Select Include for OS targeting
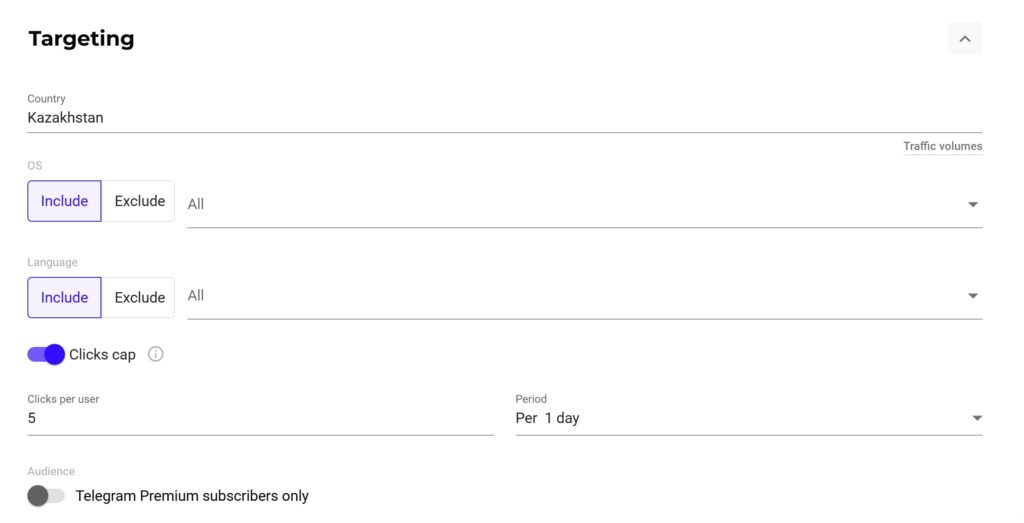 [x=64, y=201]
